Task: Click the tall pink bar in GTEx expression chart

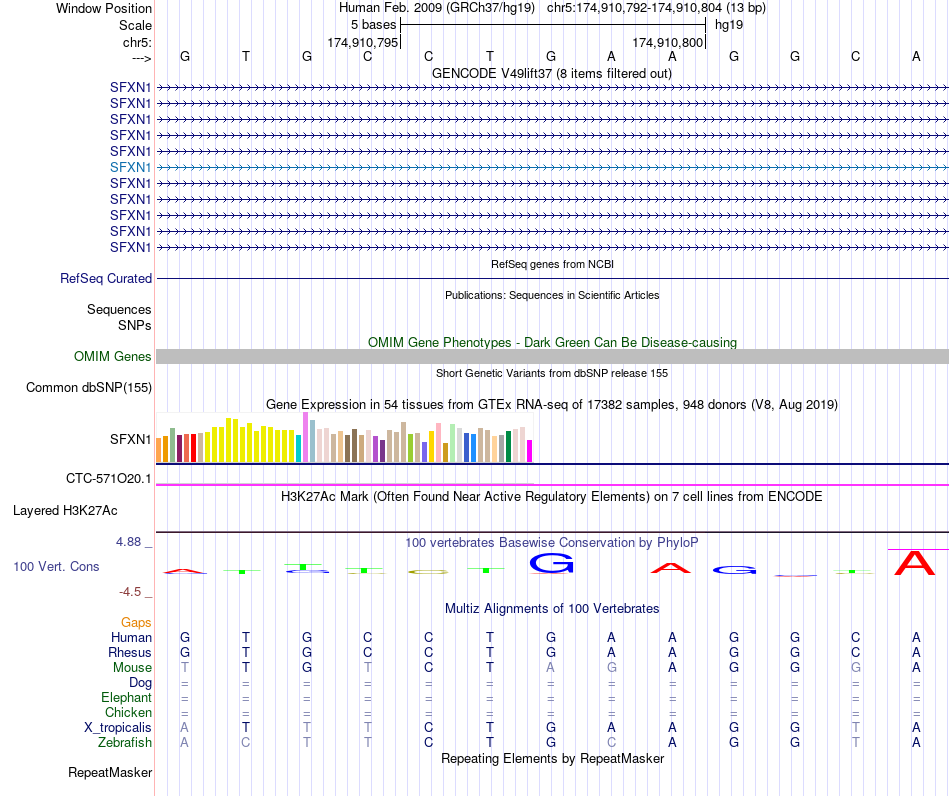Action: (x=305, y=437)
